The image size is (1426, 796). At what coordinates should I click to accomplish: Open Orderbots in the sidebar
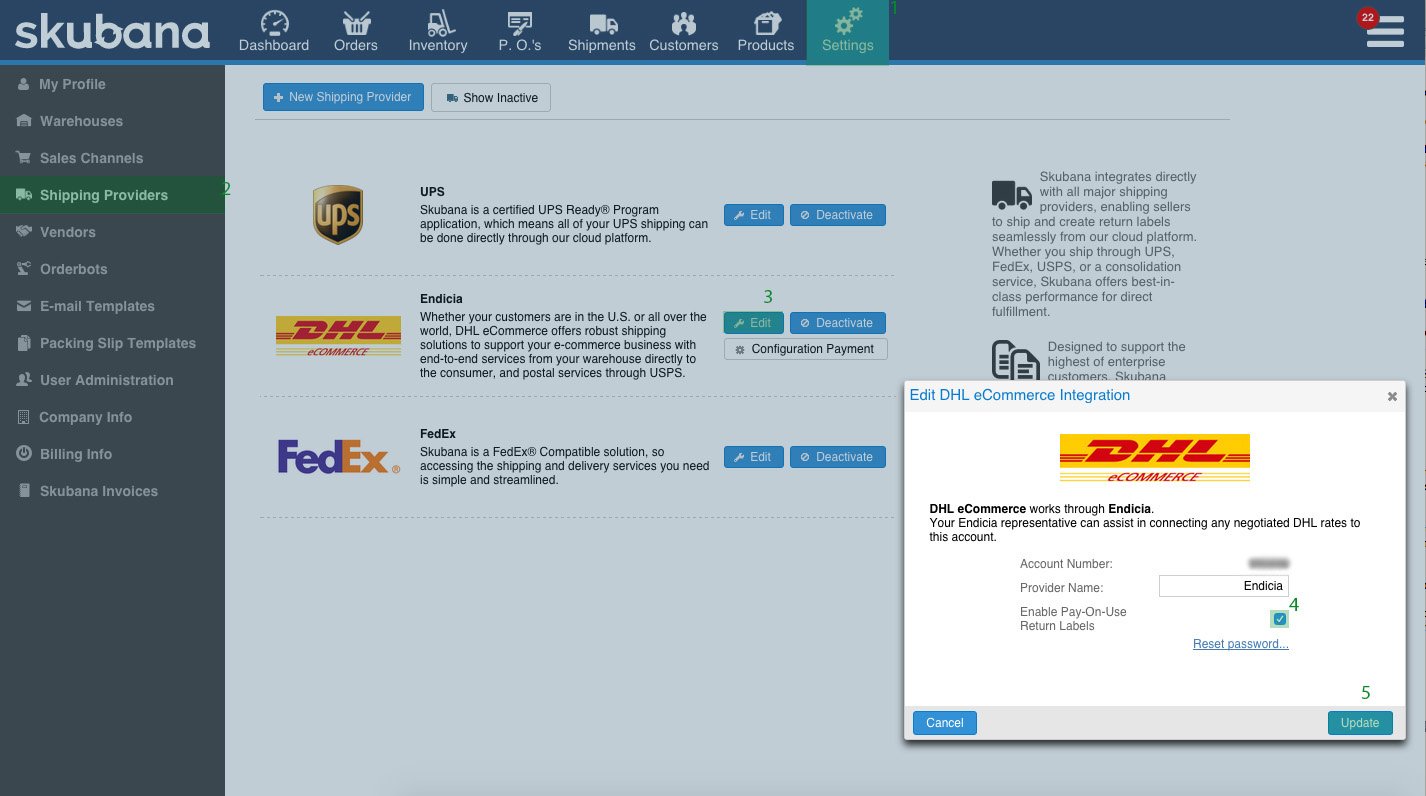tap(73, 269)
